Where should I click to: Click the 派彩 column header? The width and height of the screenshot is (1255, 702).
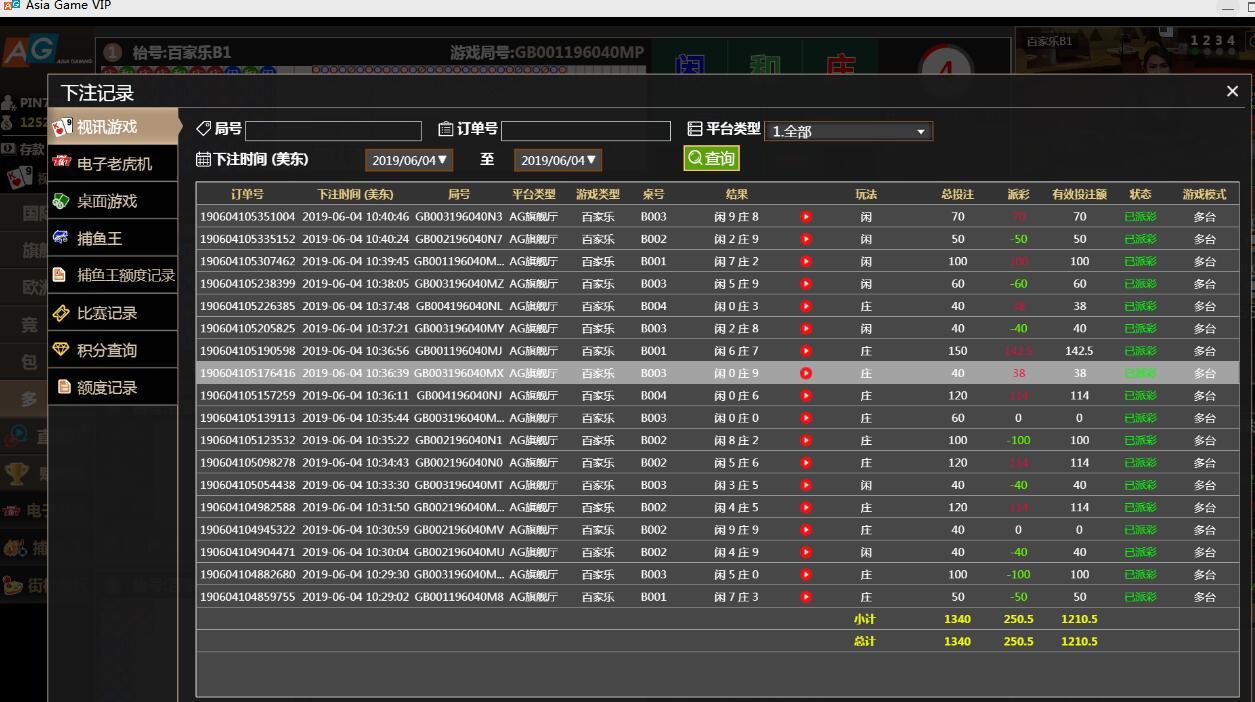(x=1018, y=194)
